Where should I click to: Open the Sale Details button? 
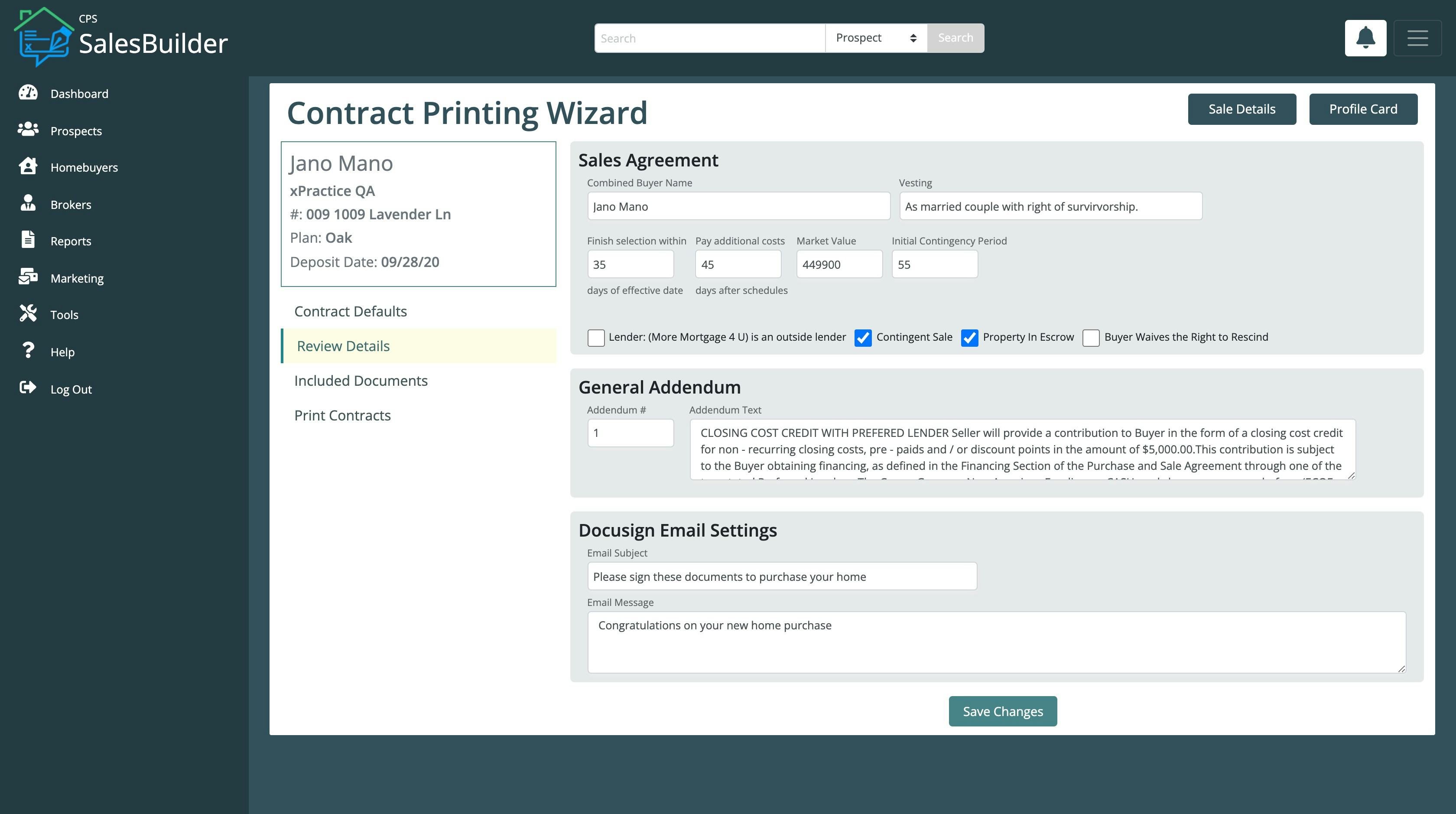point(1241,109)
